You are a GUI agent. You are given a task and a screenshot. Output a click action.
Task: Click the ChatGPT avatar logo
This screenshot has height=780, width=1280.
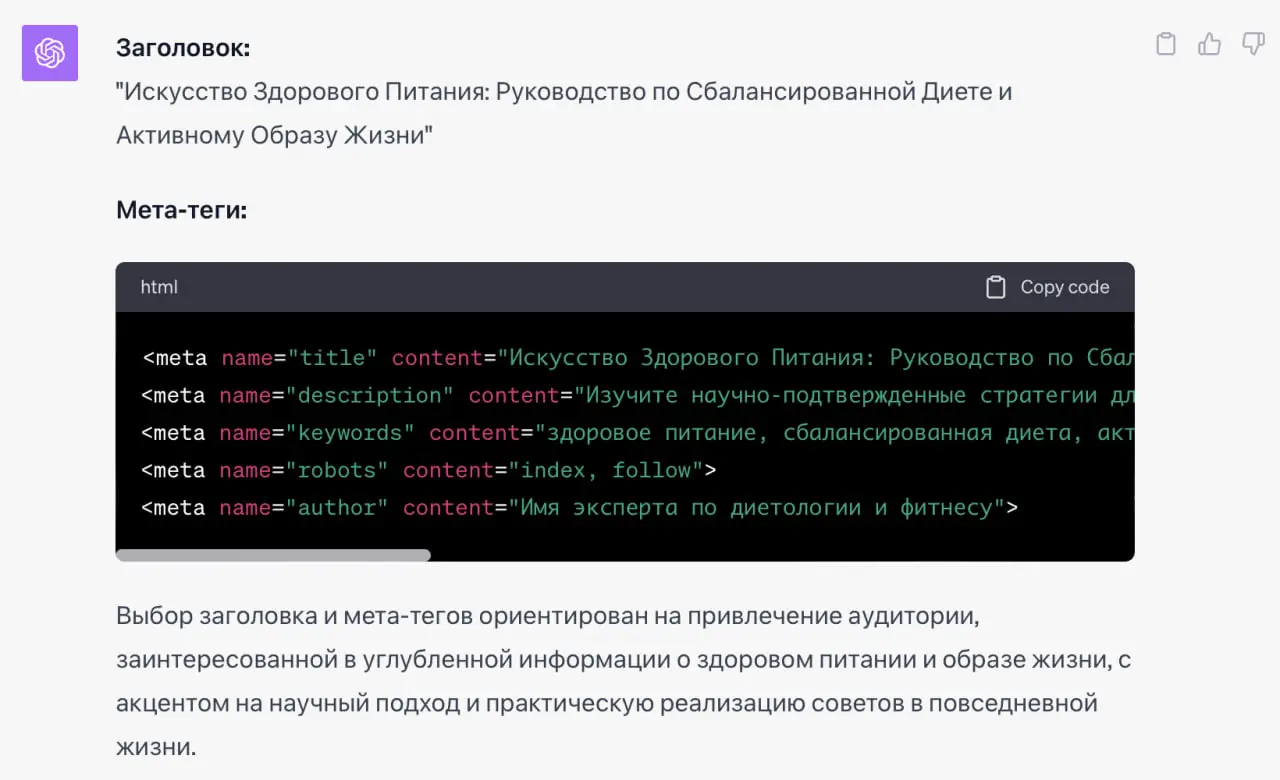coord(50,53)
